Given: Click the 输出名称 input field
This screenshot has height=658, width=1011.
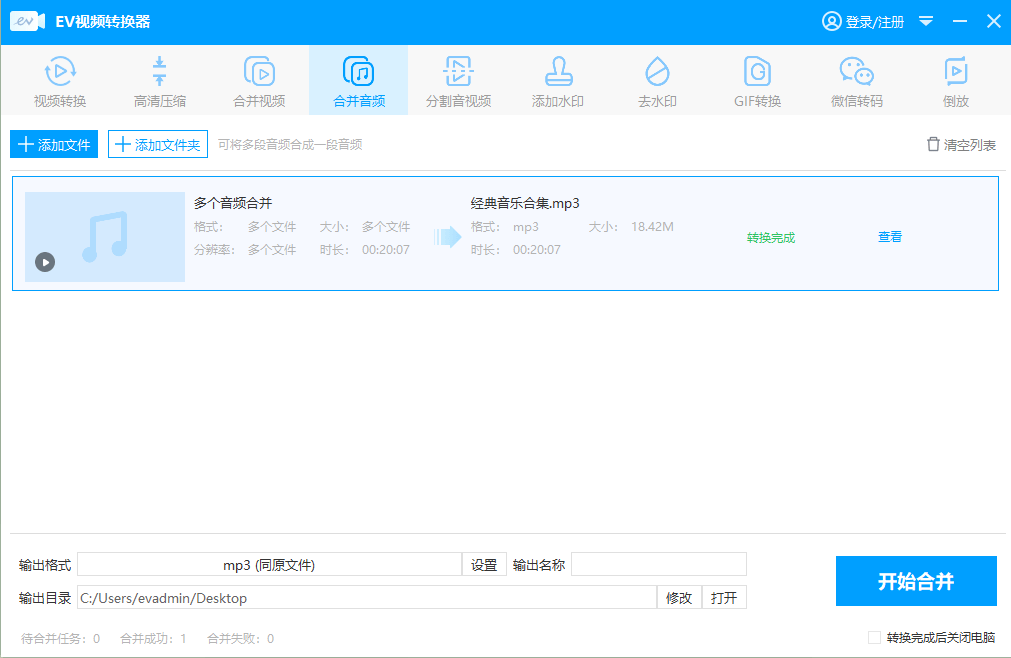Looking at the screenshot, I should coord(658,564).
